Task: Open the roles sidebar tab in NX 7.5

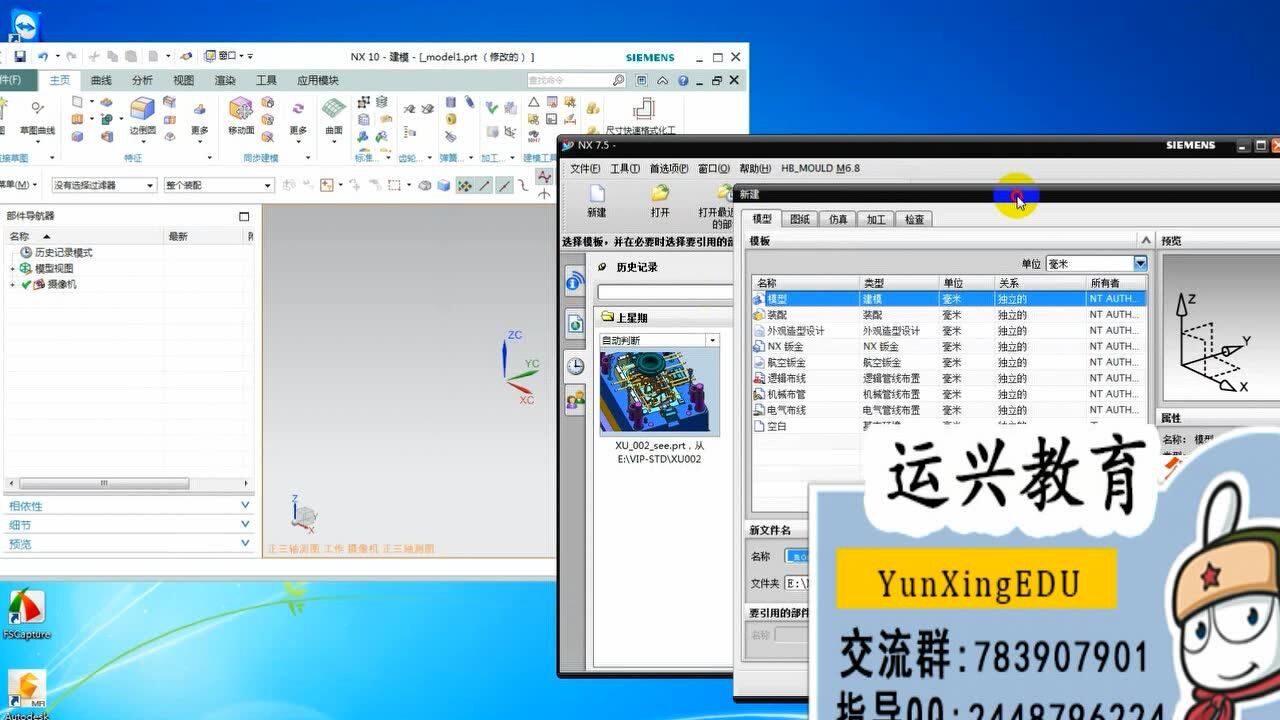Action: (x=575, y=401)
